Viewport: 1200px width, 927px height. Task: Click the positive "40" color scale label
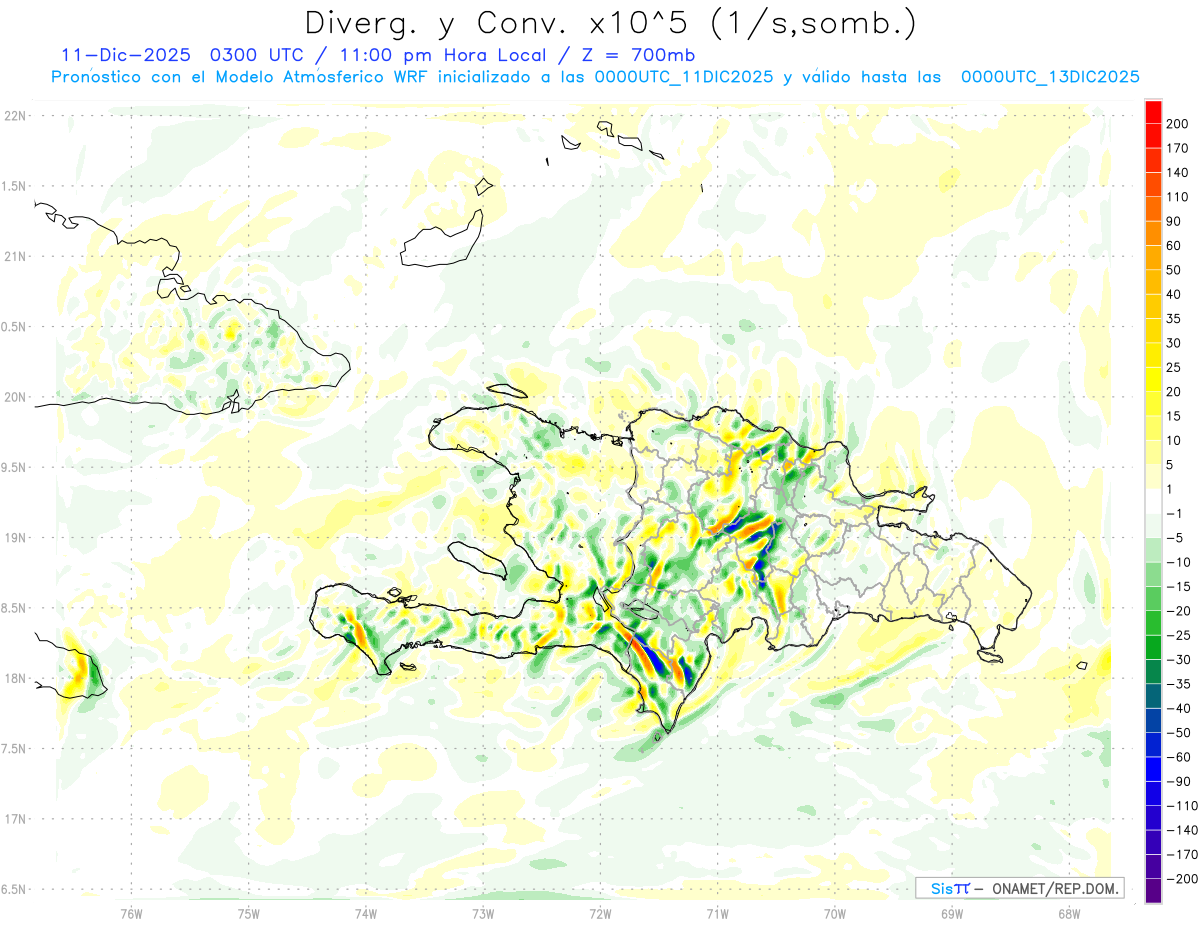(1174, 294)
